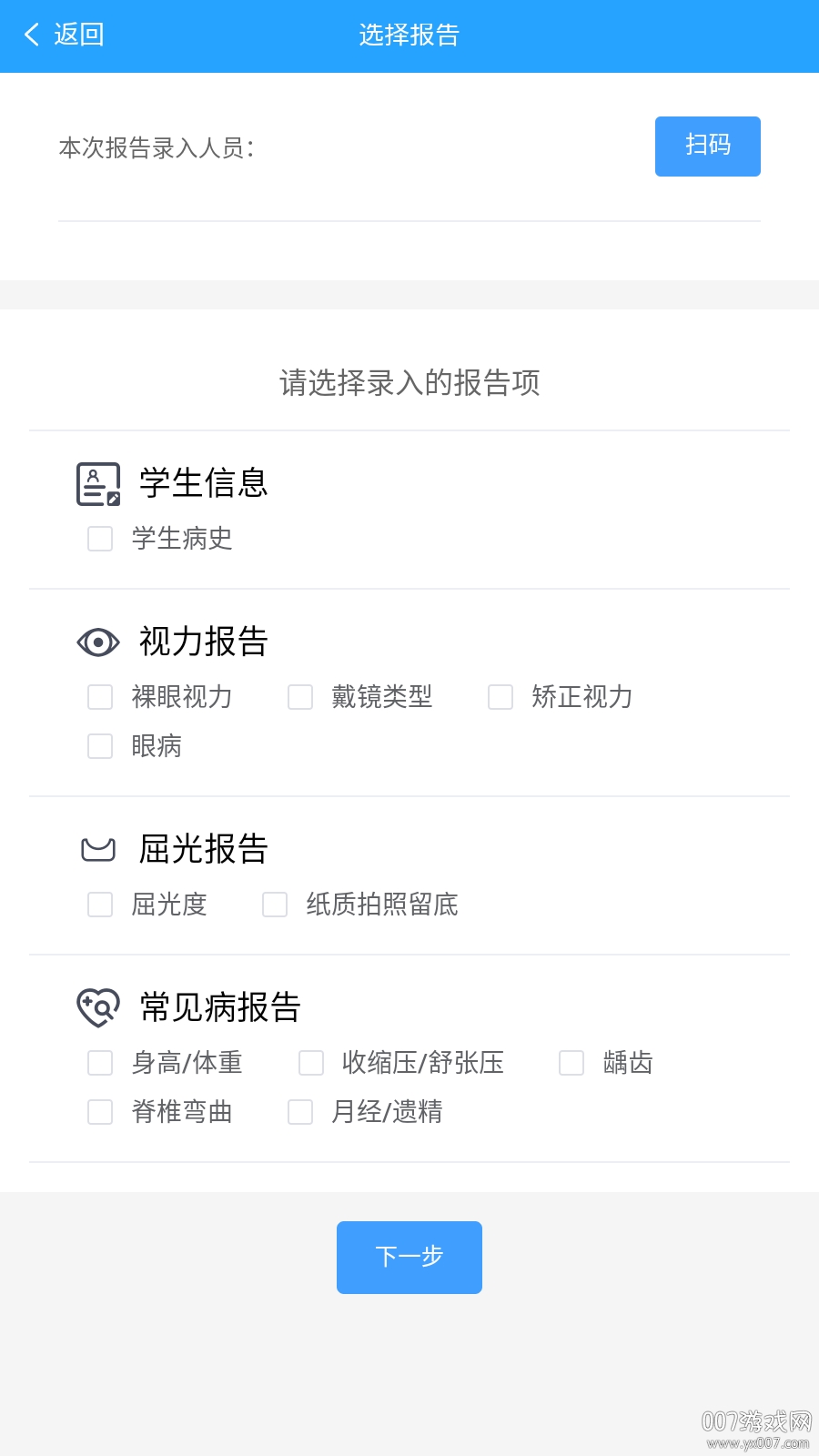This screenshot has height=1456, width=819.
Task: Tap the back arrow icon
Action: pyautogui.click(x=33, y=35)
